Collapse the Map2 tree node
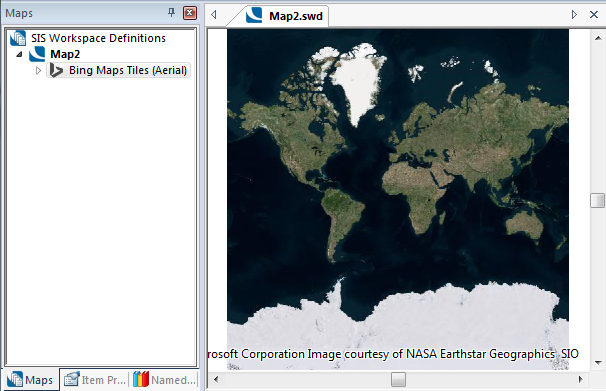 click(19, 54)
